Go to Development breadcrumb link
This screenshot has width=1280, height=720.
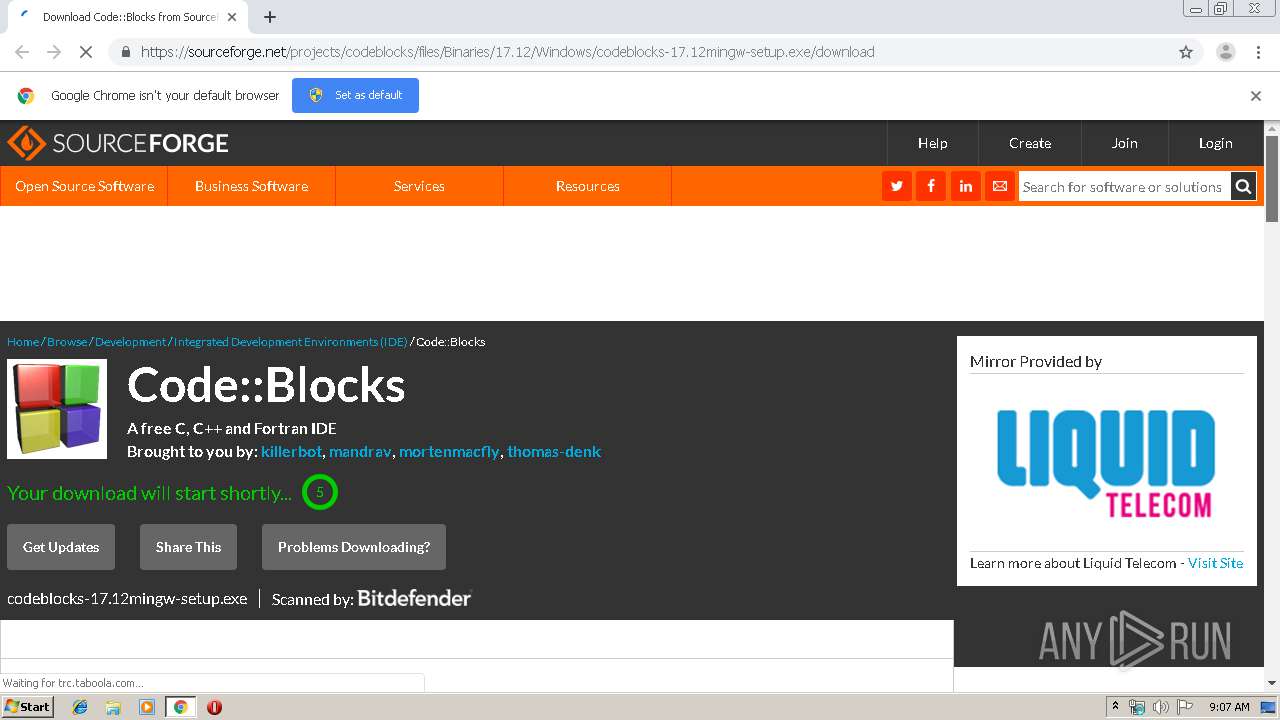[131, 342]
